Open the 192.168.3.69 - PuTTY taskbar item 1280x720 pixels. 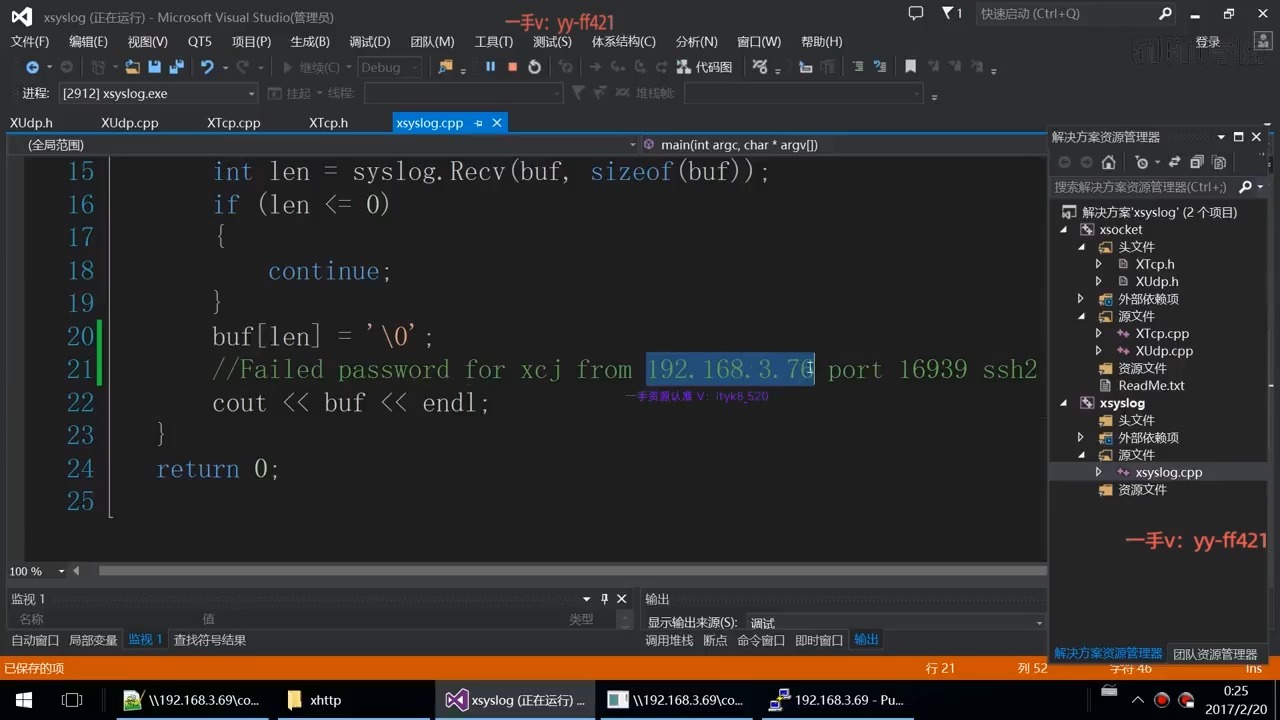[838, 700]
